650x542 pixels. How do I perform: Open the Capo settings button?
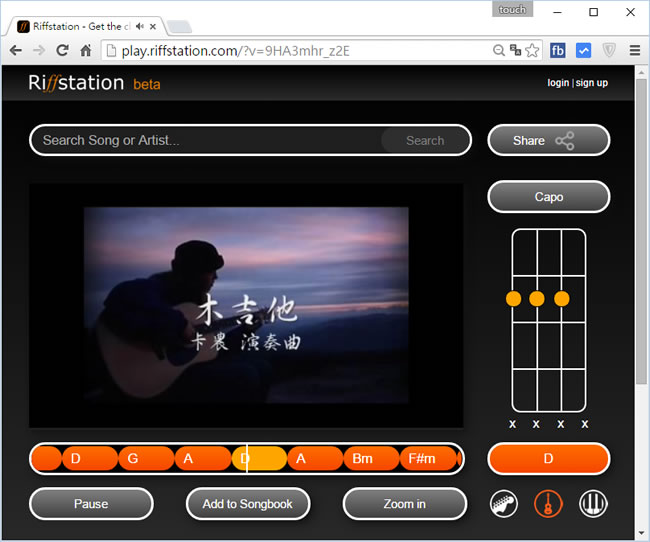548,197
